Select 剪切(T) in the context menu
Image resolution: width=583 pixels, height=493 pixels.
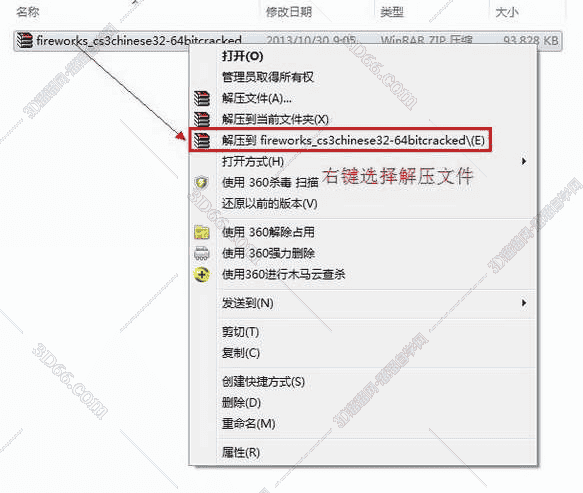[241, 332]
